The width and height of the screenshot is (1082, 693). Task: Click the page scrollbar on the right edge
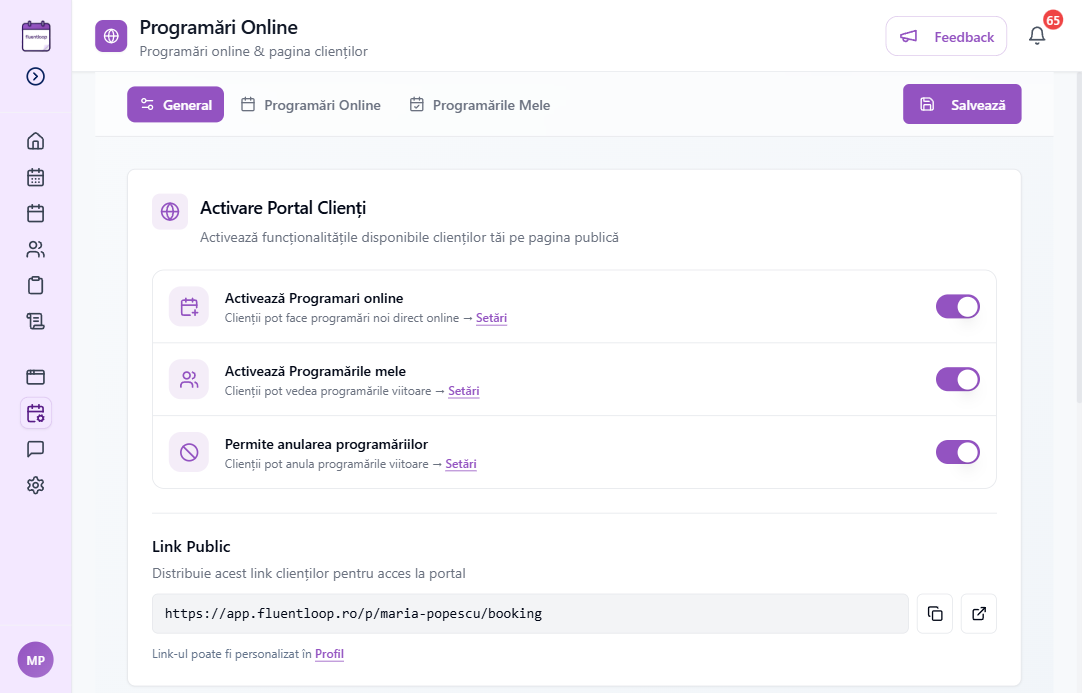(1079, 235)
